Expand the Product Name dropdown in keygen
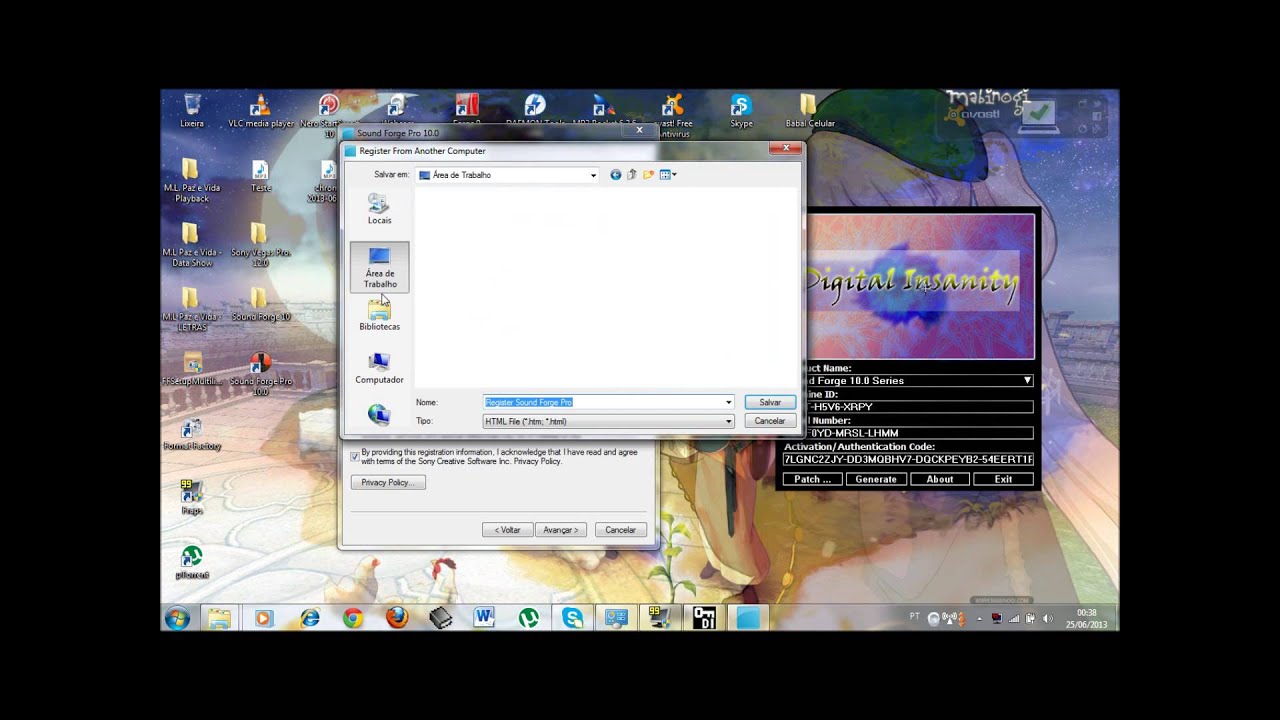 tap(1027, 381)
